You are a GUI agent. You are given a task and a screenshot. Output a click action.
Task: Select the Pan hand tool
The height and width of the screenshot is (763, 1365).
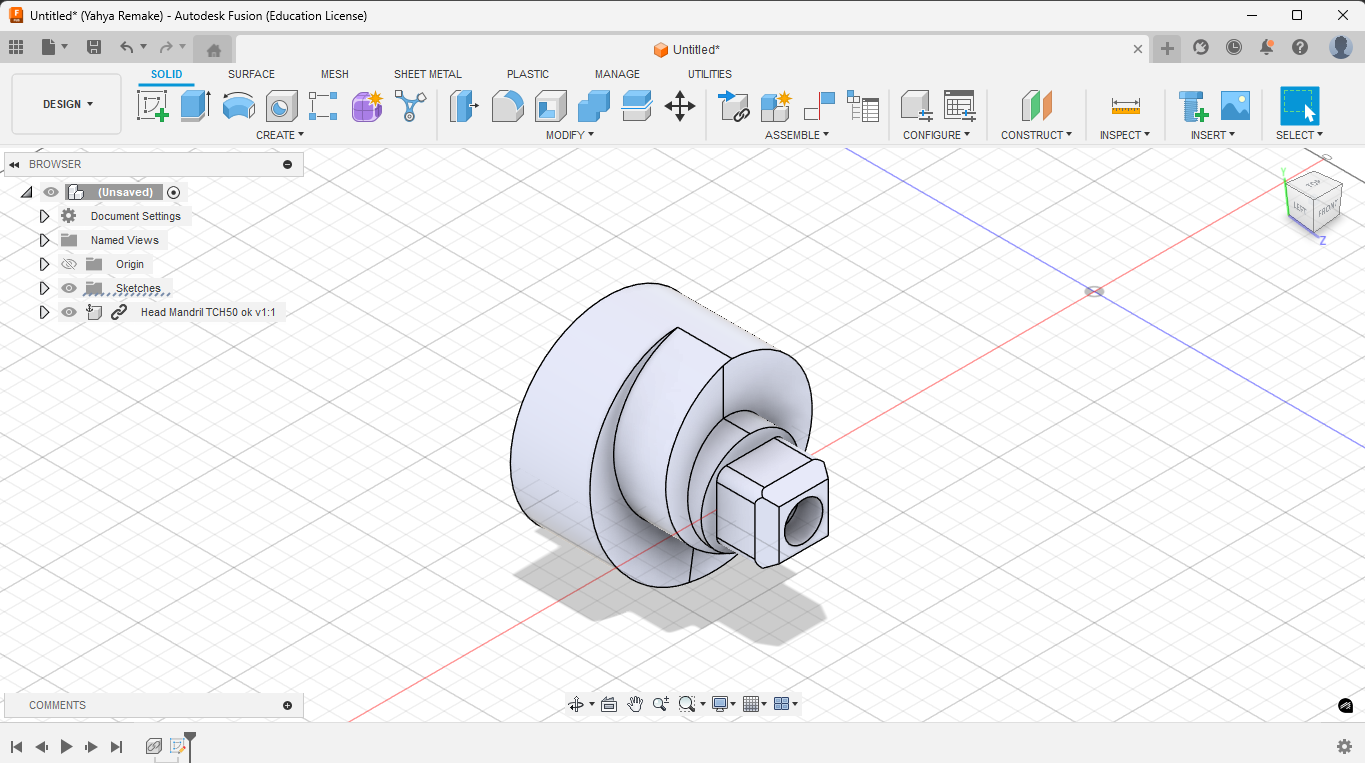point(635,704)
